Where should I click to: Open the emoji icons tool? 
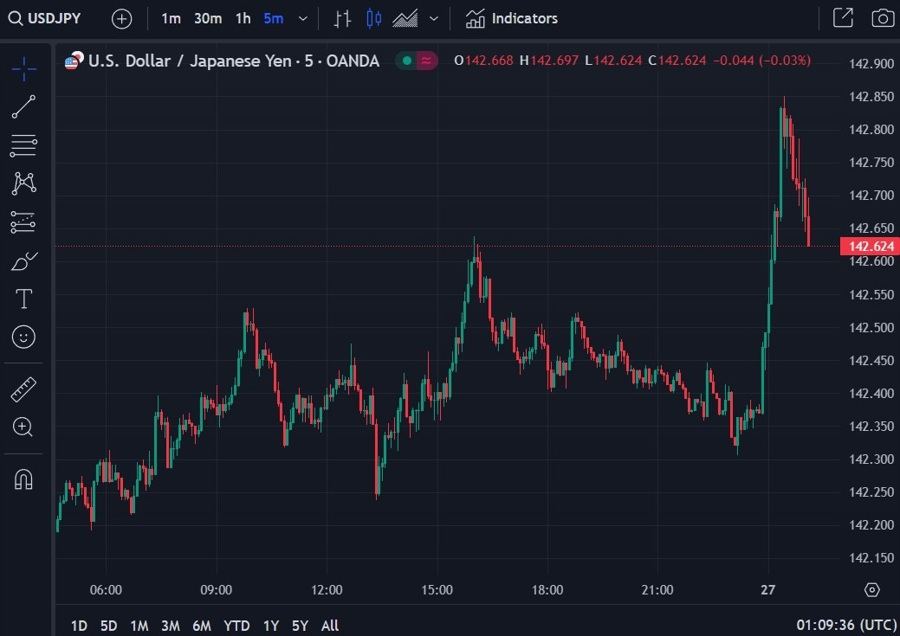point(24,337)
